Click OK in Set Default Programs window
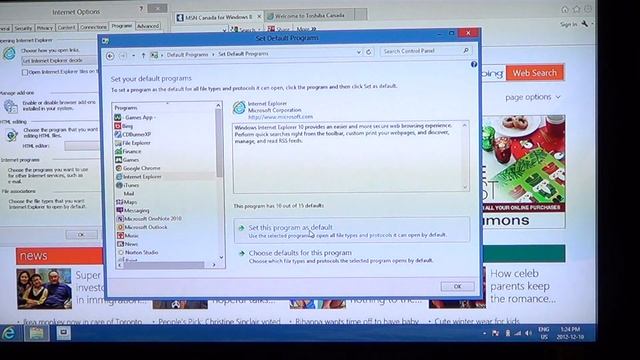 coord(458,287)
